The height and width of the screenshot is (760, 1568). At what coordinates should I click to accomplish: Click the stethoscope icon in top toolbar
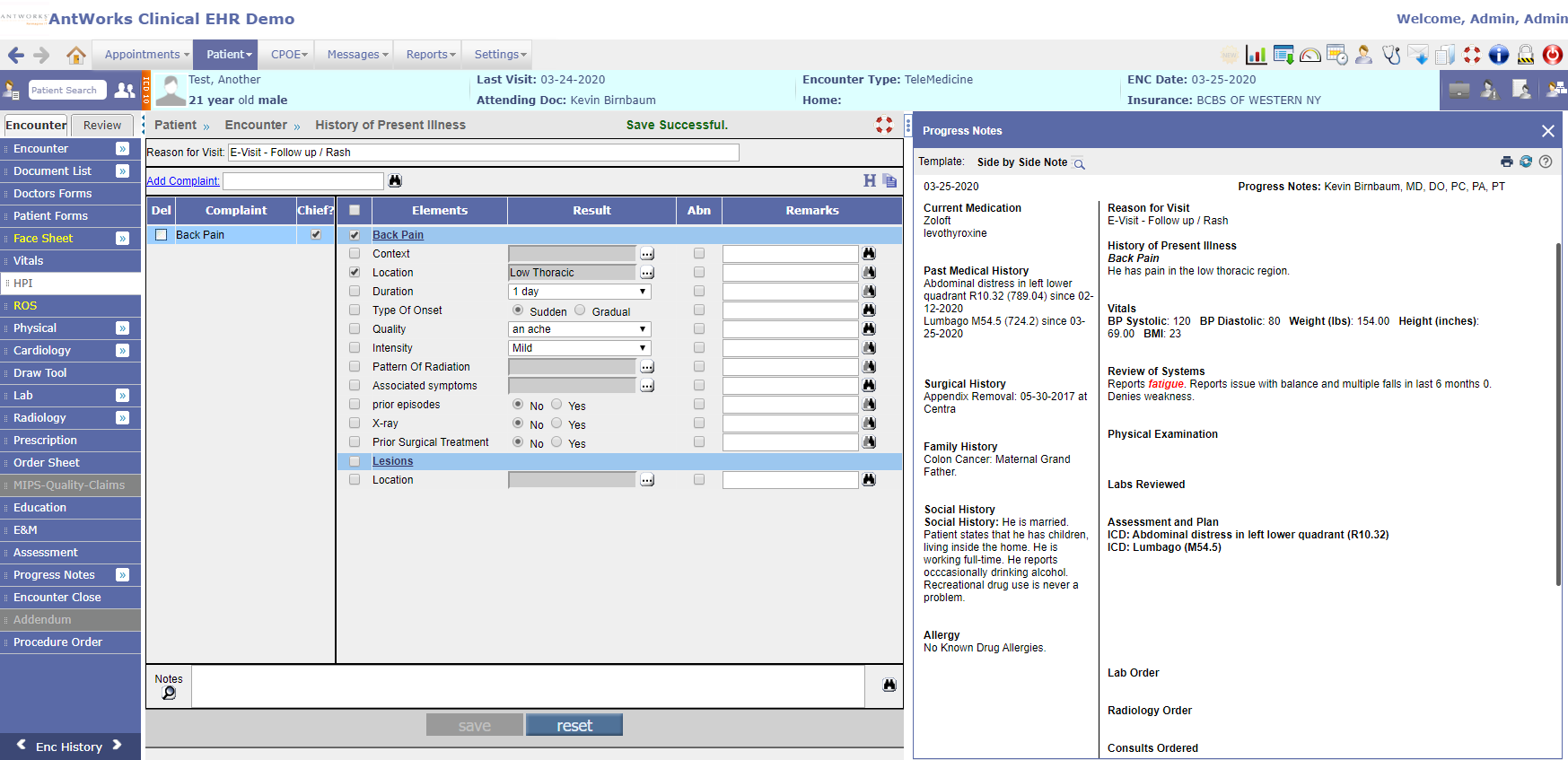[x=1391, y=55]
